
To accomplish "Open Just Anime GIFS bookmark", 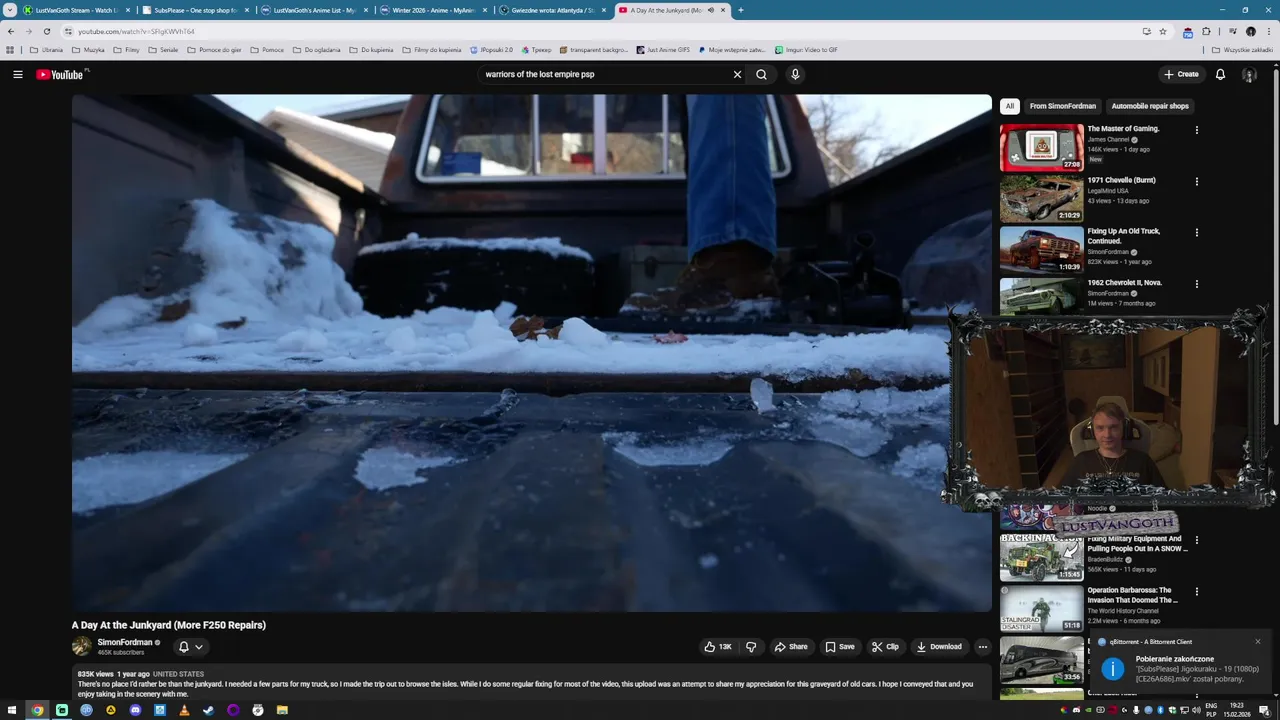I will coord(663,49).
